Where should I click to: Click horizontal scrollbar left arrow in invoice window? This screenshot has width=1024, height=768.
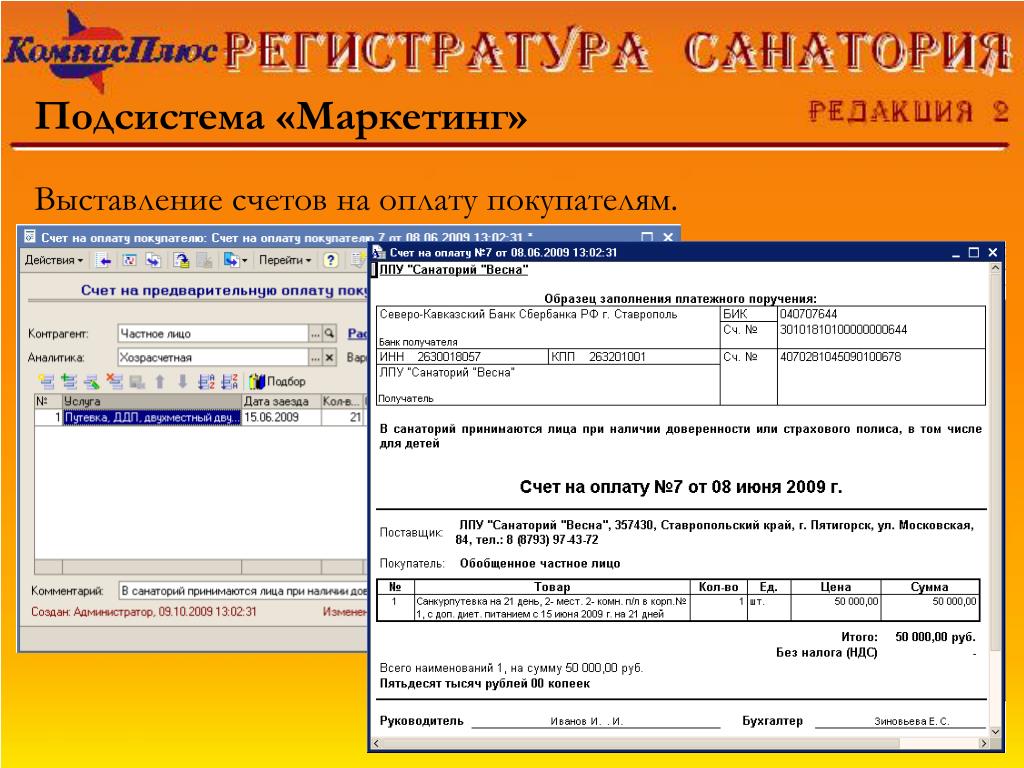[376, 743]
